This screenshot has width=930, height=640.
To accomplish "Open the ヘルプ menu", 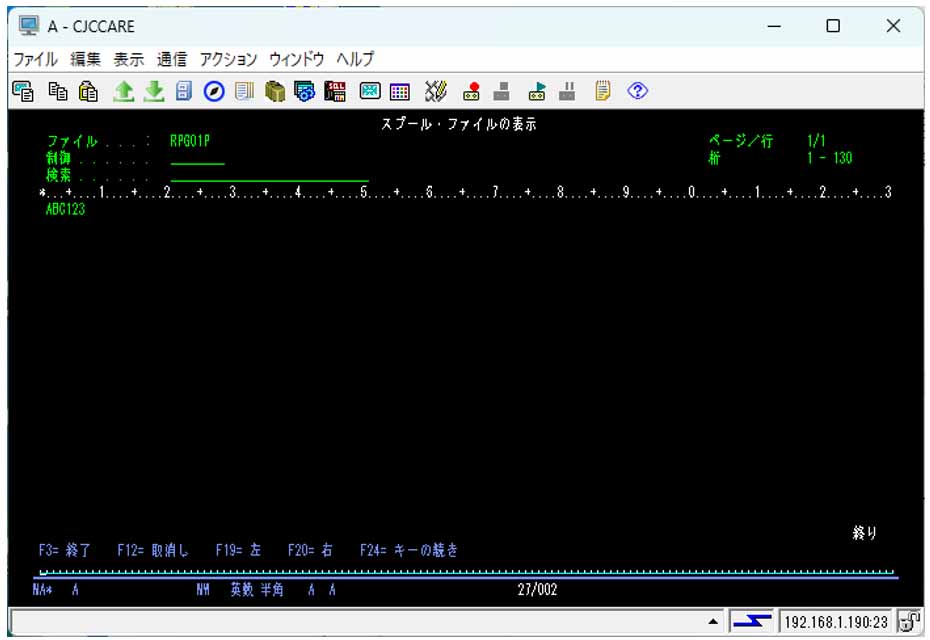I will pos(355,59).
